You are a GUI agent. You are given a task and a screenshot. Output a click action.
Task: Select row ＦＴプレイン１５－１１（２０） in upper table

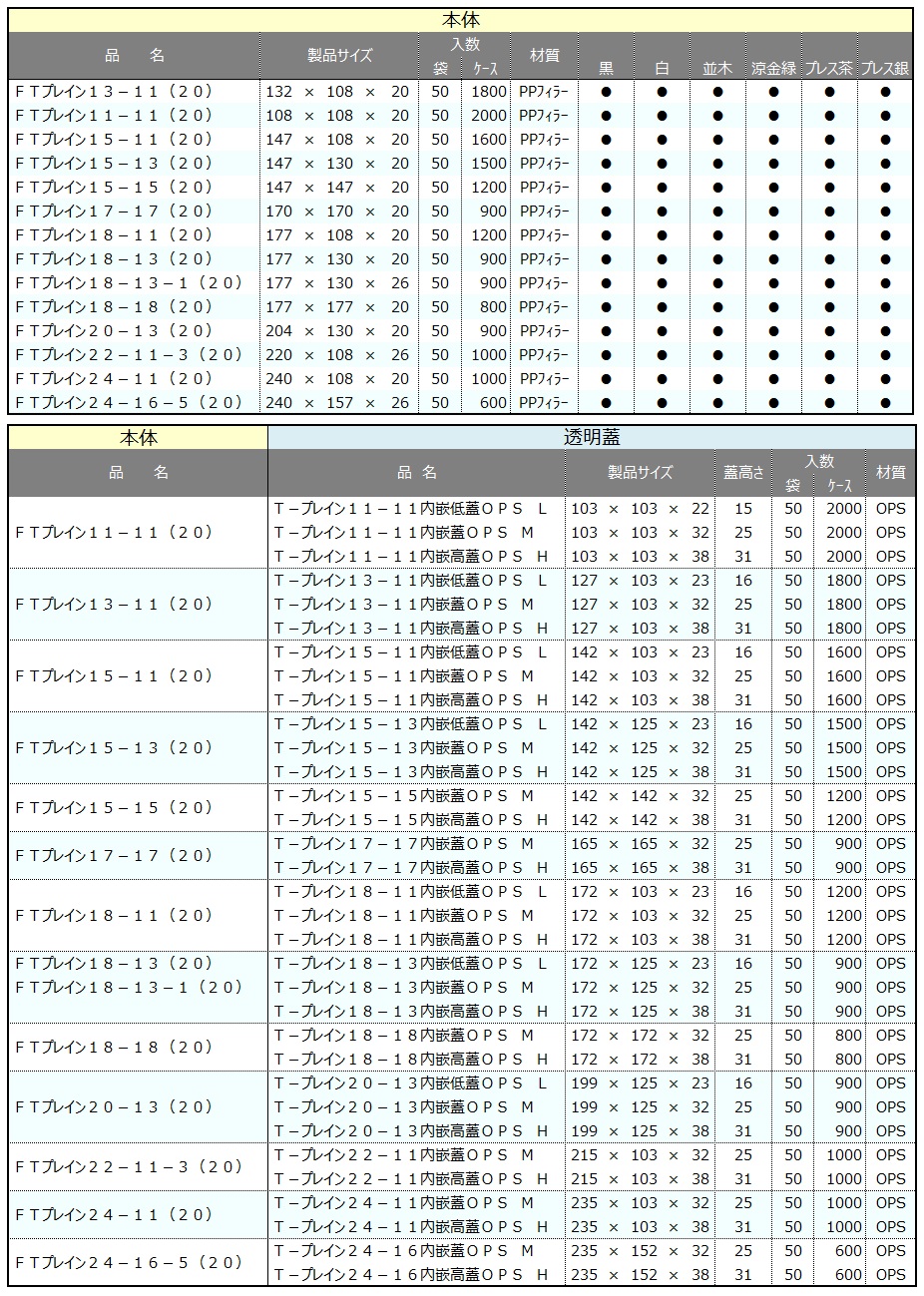coord(462,139)
